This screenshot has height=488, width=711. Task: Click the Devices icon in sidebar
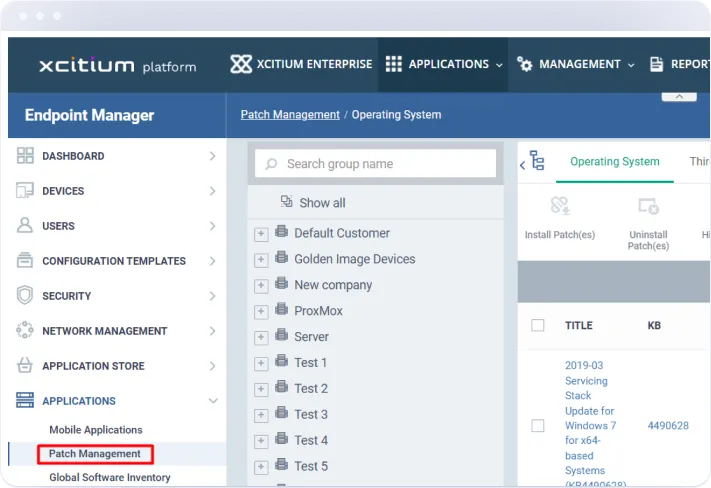(25, 191)
